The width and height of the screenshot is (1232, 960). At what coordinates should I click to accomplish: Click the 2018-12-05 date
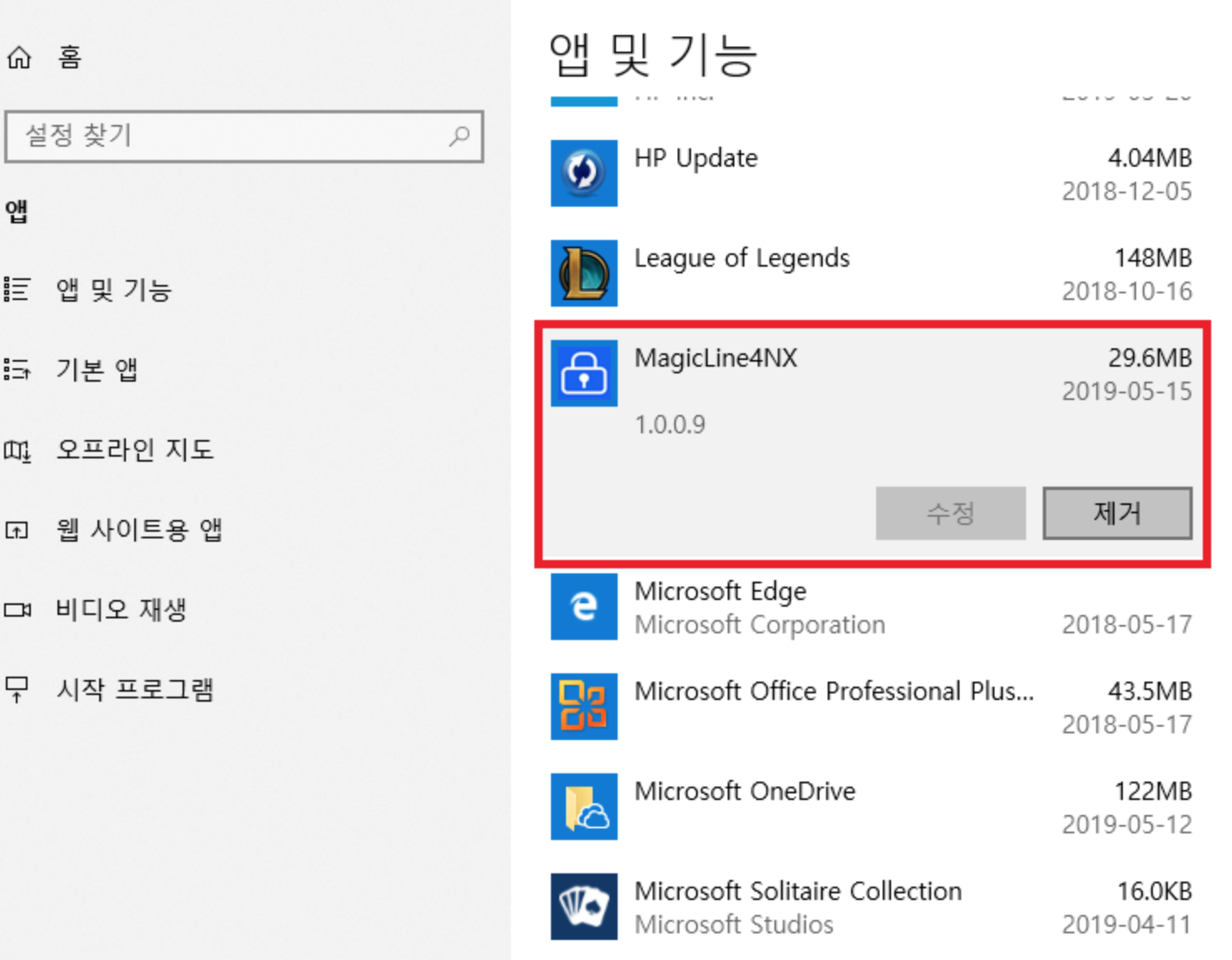(x=1127, y=192)
